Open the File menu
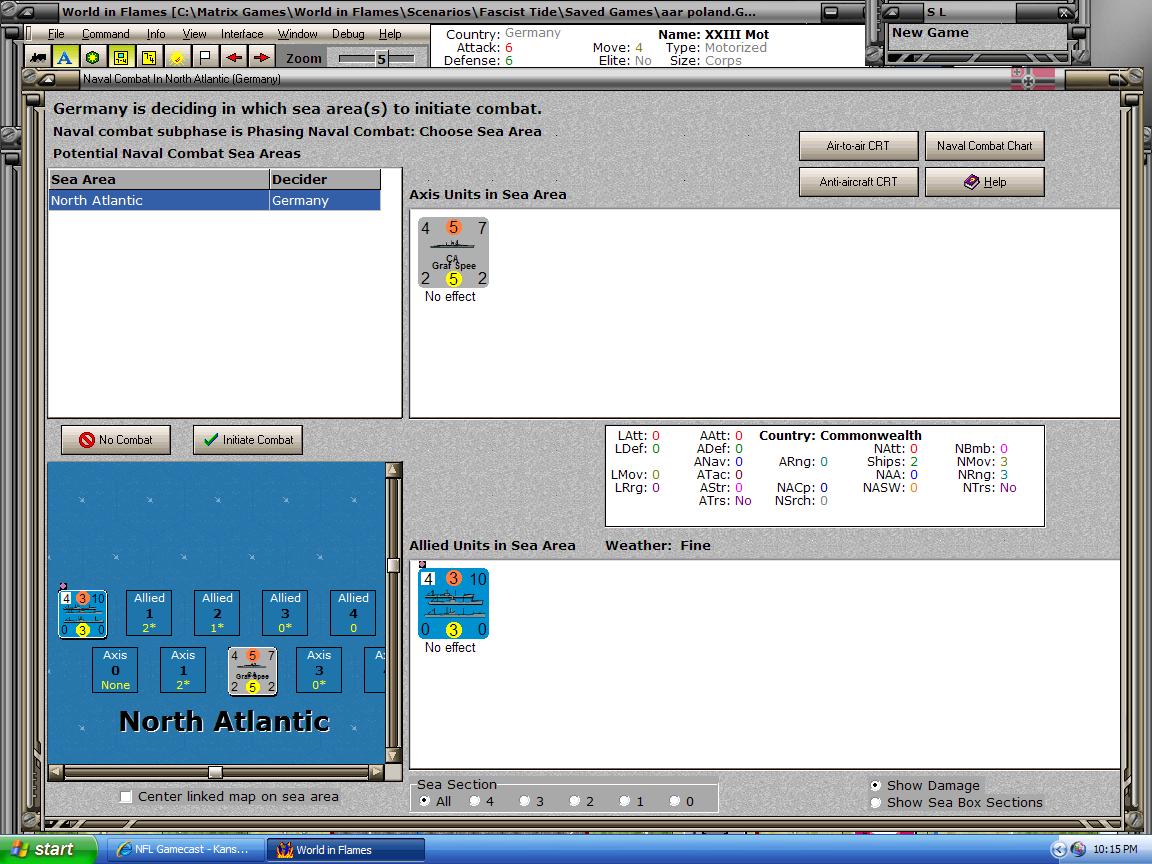Screen dimensions: 1152x864 tap(56, 34)
